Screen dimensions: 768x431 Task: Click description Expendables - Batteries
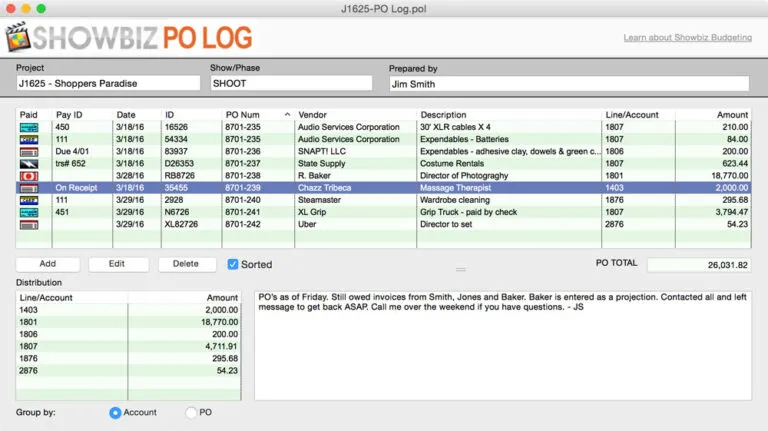464,140
